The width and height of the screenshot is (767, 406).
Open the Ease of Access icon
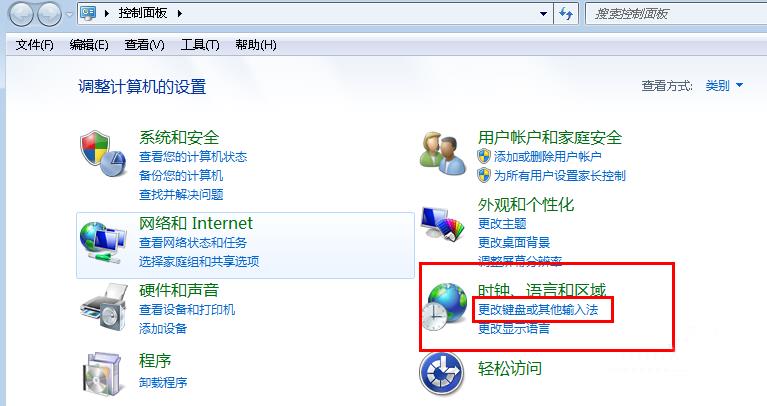pos(442,373)
